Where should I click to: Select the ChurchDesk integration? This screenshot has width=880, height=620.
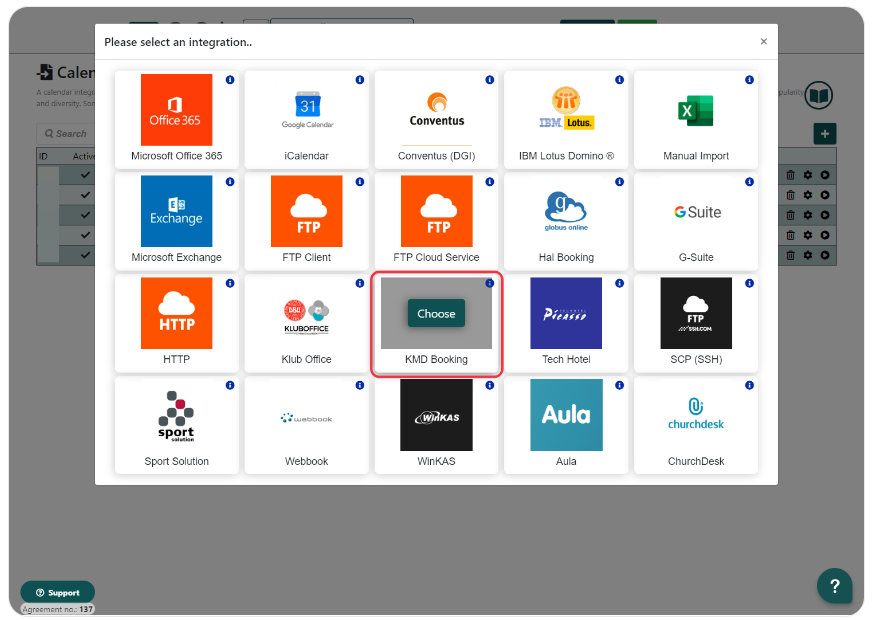click(x=696, y=425)
